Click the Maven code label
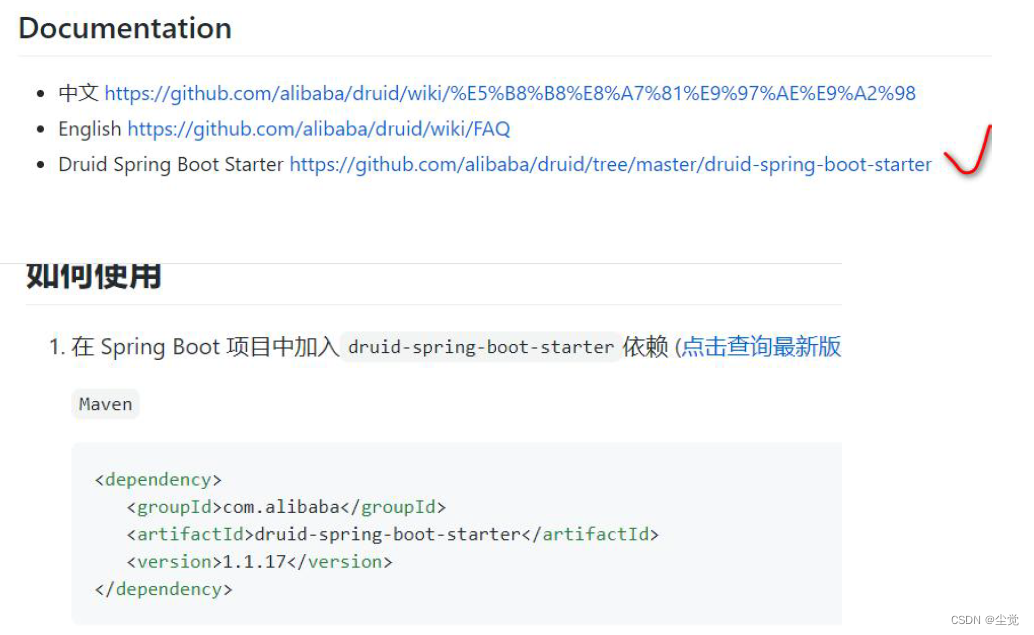The height and width of the screenshot is (635, 1034). 106,404
